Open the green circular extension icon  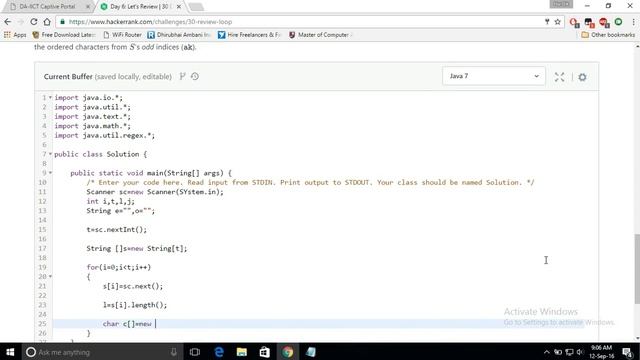(x=618, y=22)
